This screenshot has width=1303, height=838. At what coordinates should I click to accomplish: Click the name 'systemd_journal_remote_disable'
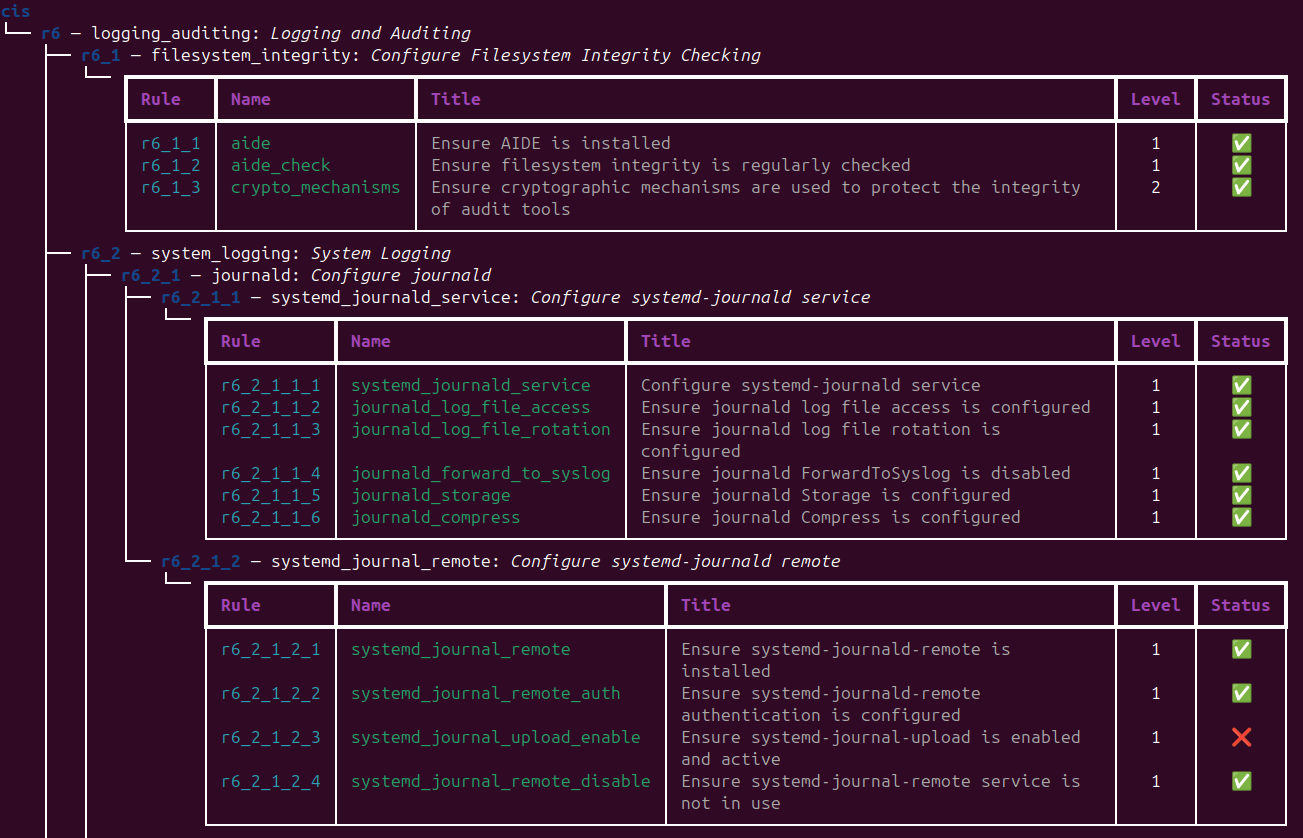coord(501,781)
